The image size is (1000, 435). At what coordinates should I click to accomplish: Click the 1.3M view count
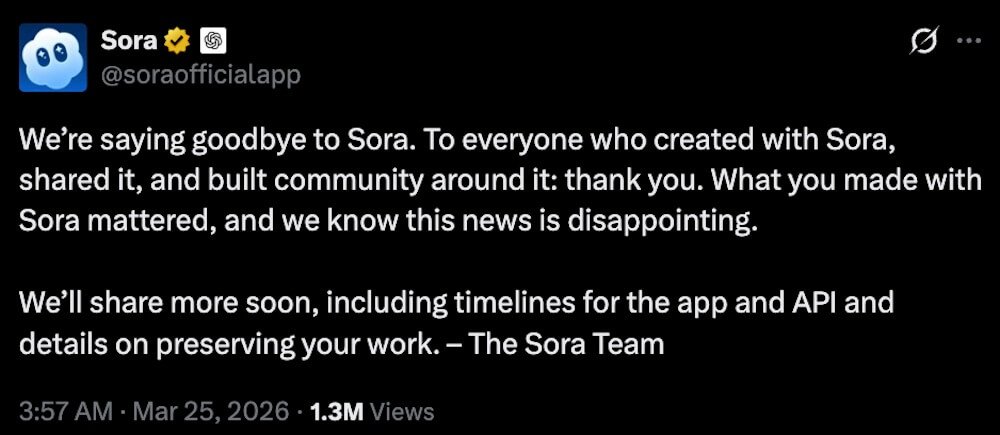coord(337,411)
